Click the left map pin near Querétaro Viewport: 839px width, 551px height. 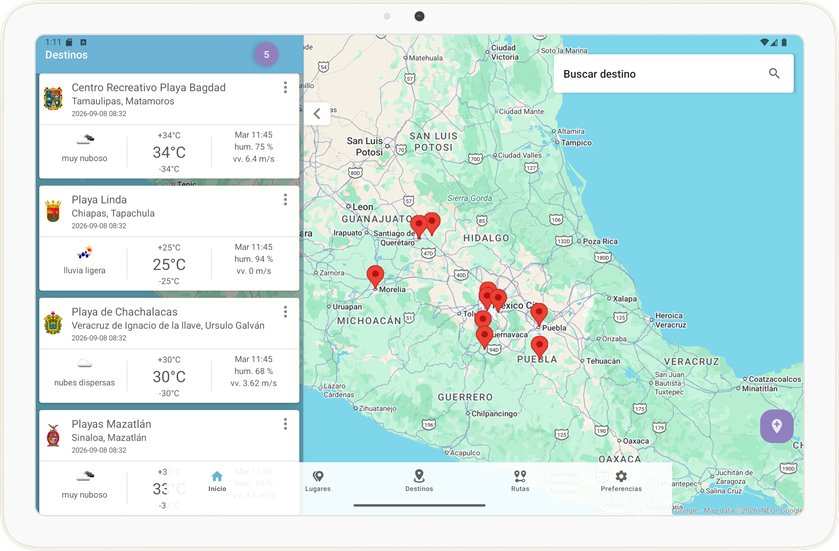point(418,227)
